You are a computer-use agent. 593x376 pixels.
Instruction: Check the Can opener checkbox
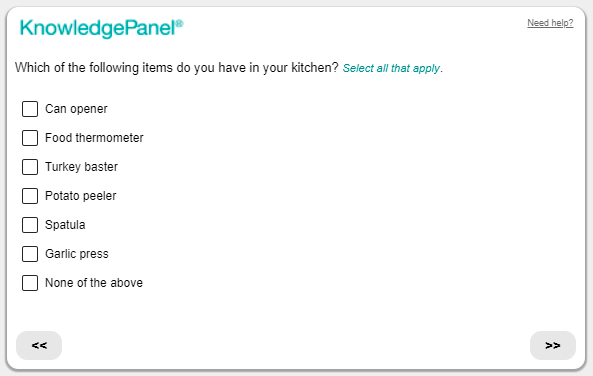pyautogui.click(x=30, y=109)
